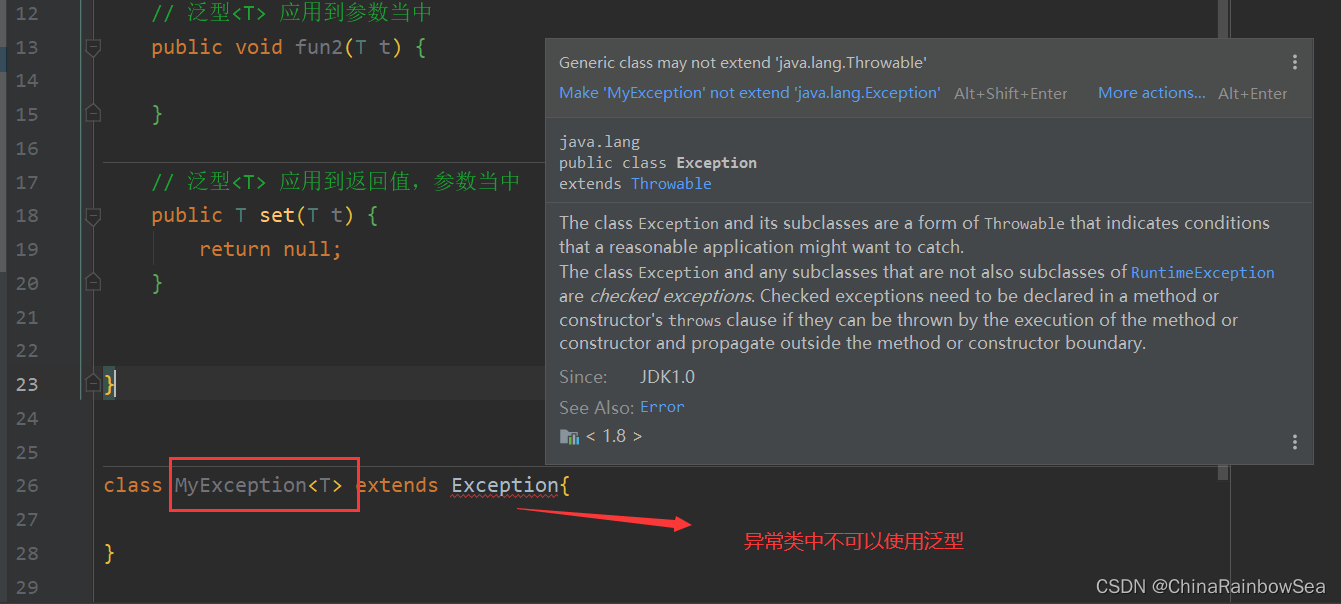Follow the RuntimeException documentation link
The height and width of the screenshot is (604, 1341).
pyautogui.click(x=1202, y=272)
